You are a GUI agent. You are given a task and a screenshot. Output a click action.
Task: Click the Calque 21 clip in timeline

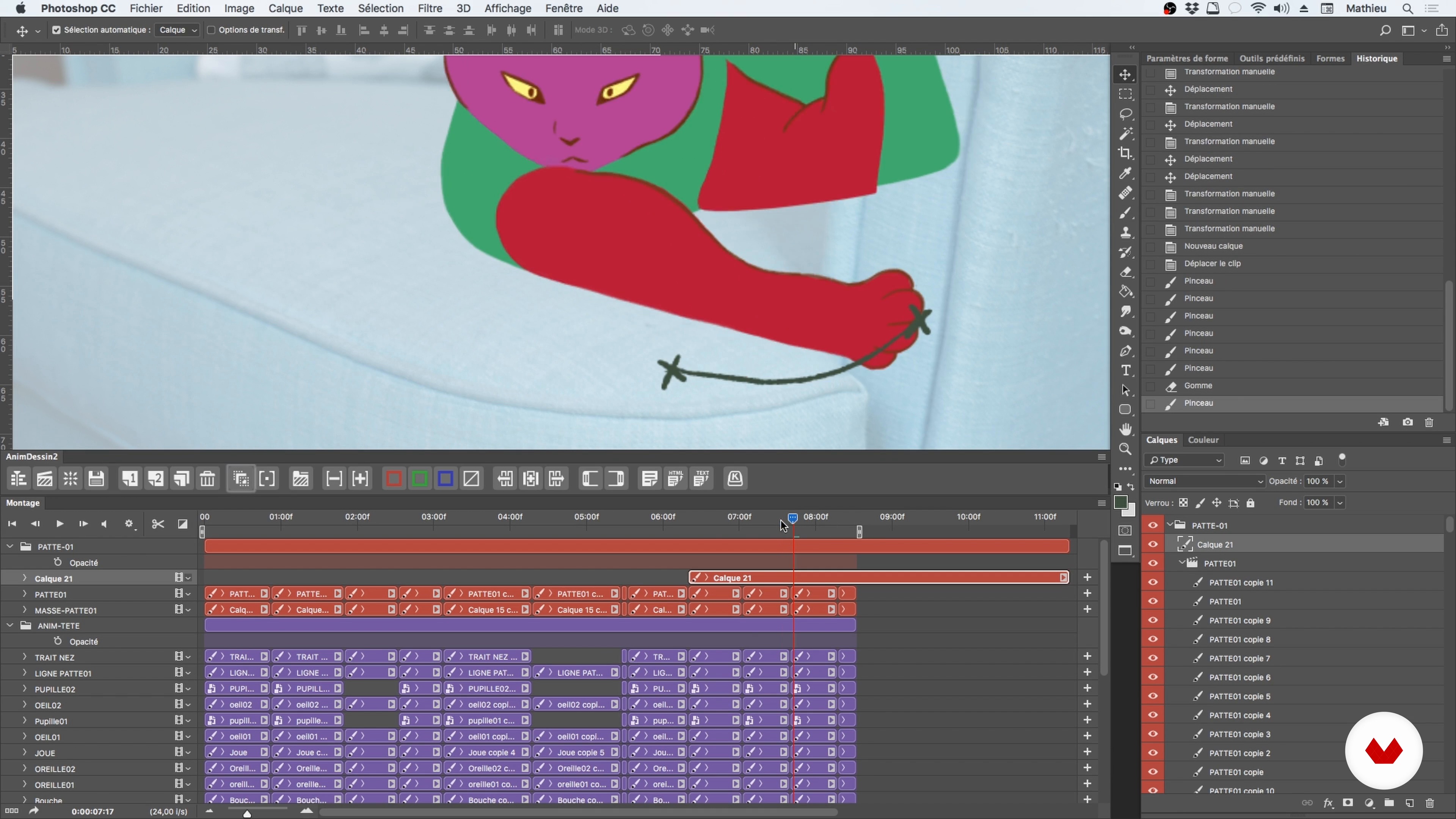[879, 577]
